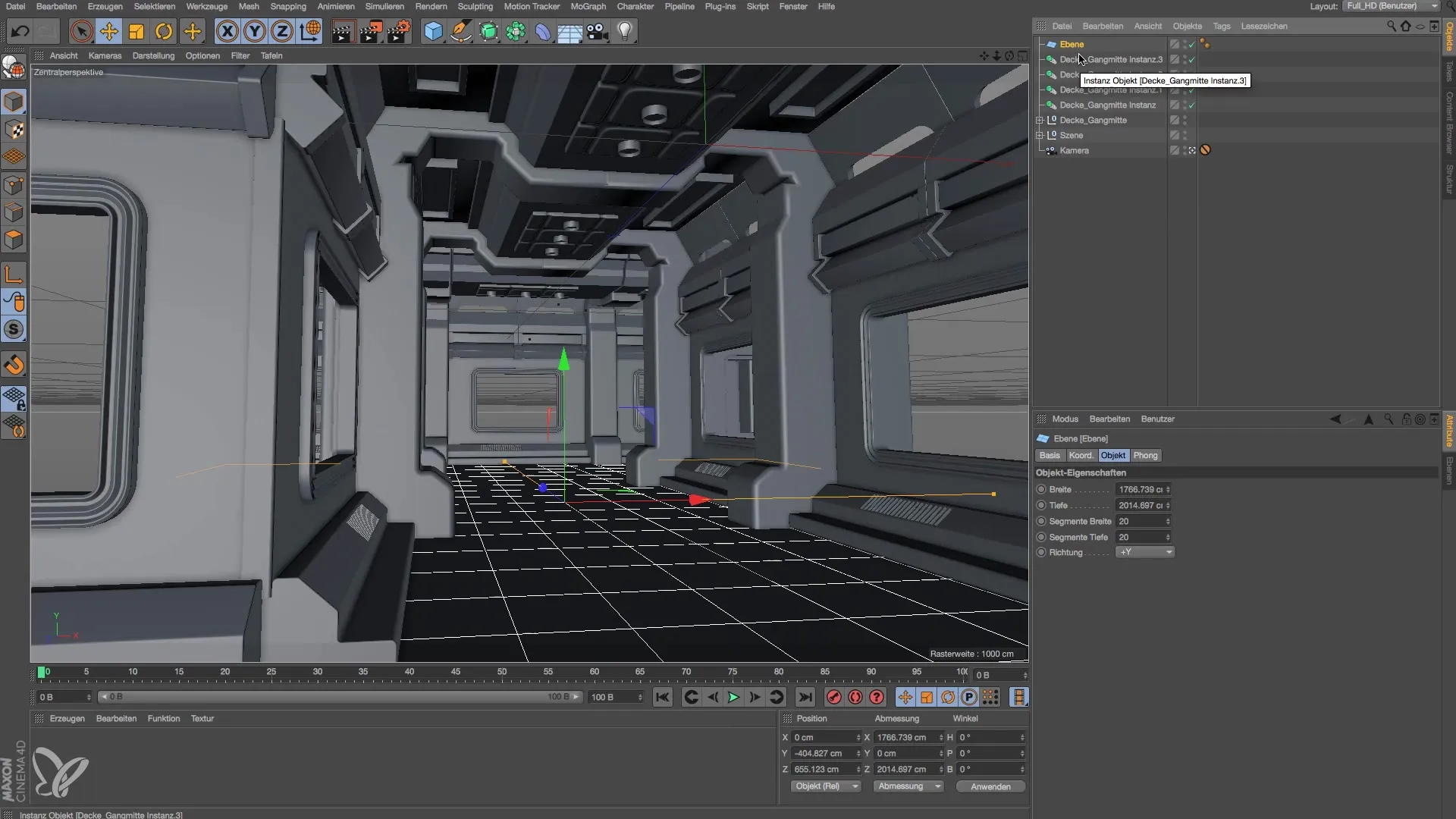Toggle Z axis lock

coord(282,32)
